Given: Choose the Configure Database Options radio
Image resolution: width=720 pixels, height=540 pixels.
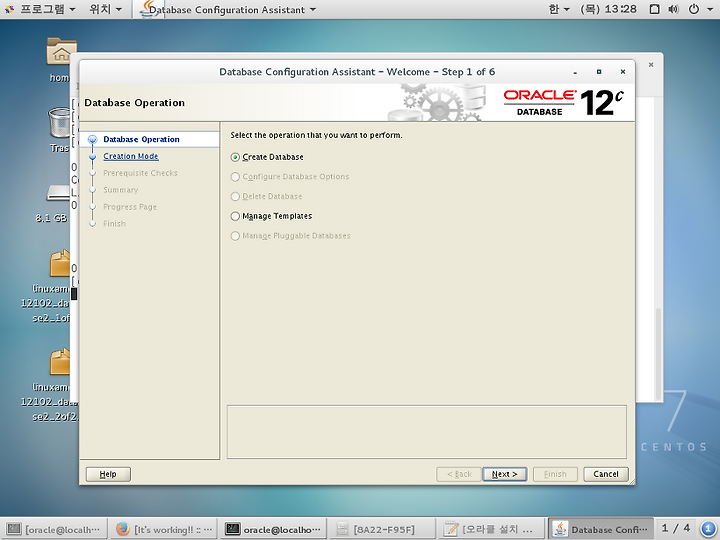Looking at the screenshot, I should 235,177.
